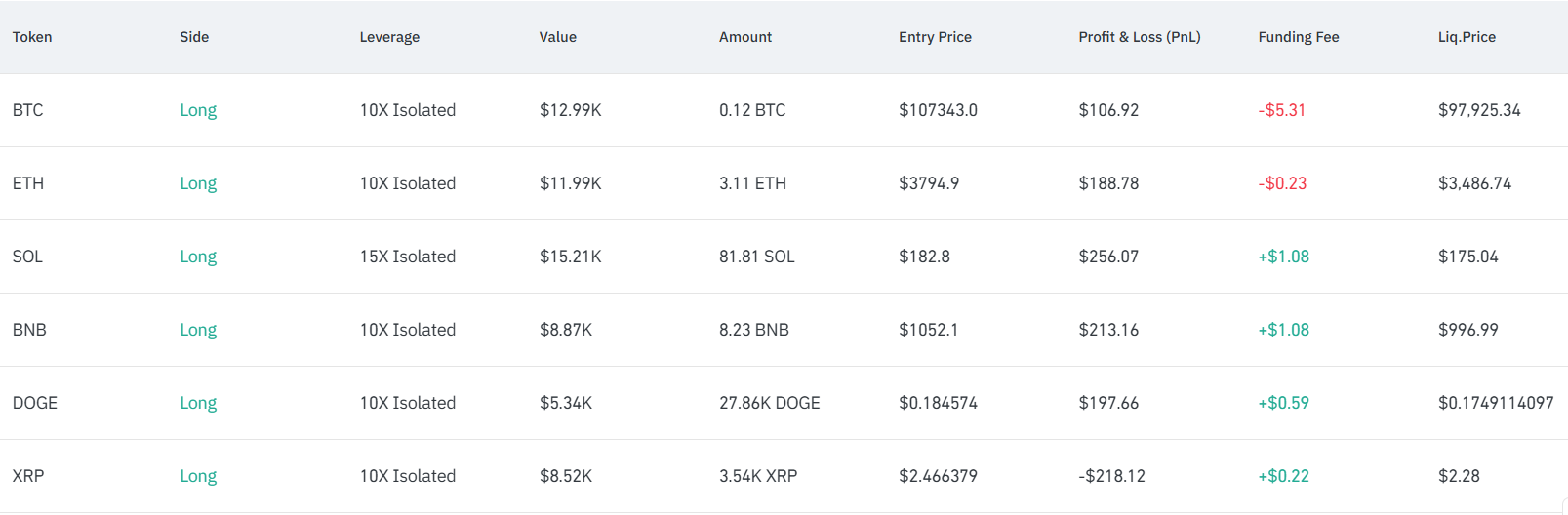Select the DOGE token name
This screenshot has height=515, width=1568.
pyautogui.click(x=35, y=403)
